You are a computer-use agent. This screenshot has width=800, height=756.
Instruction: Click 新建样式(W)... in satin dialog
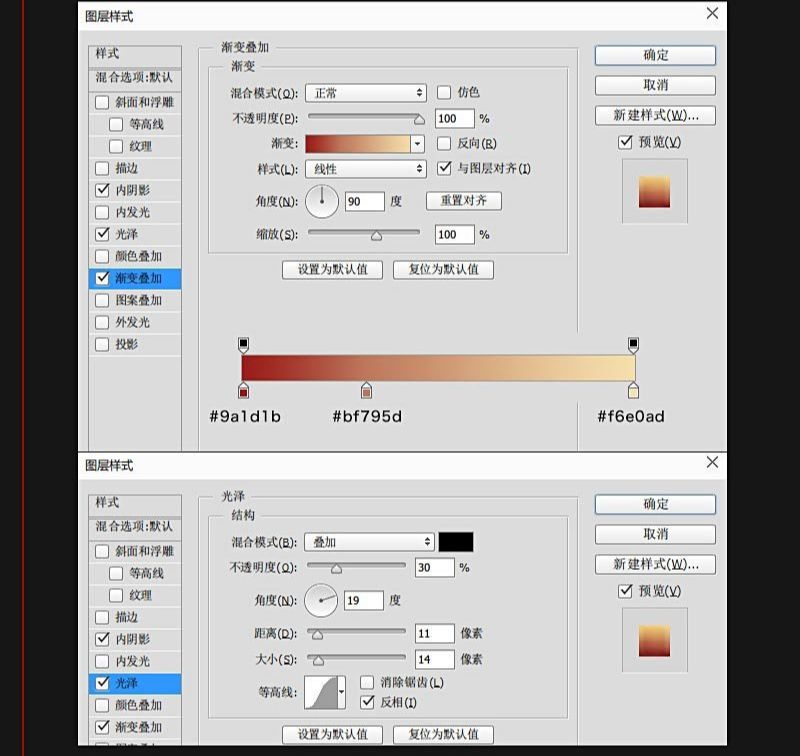[655, 565]
